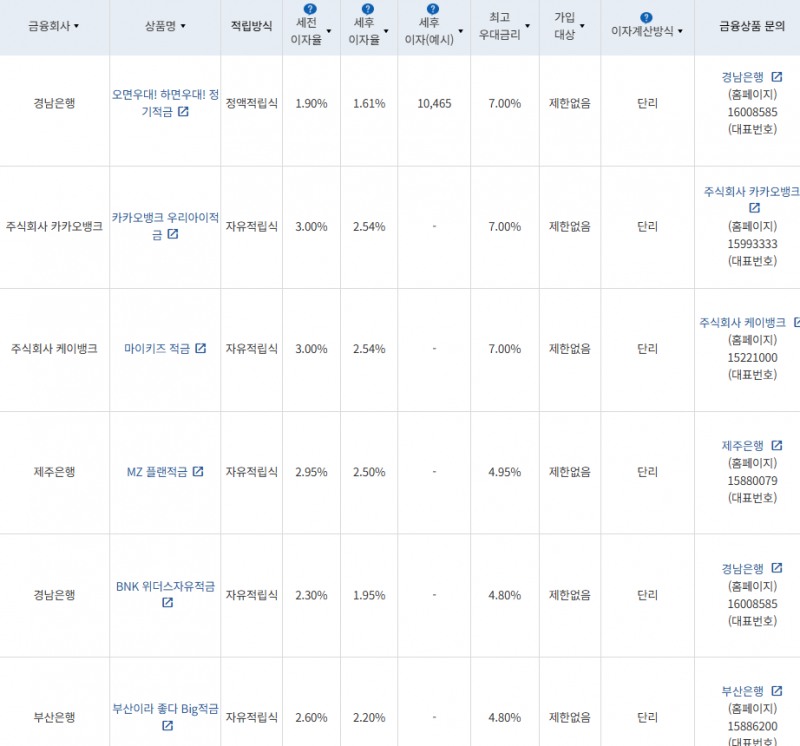Select phone number 15993333
The image size is (800, 746).
[752, 244]
